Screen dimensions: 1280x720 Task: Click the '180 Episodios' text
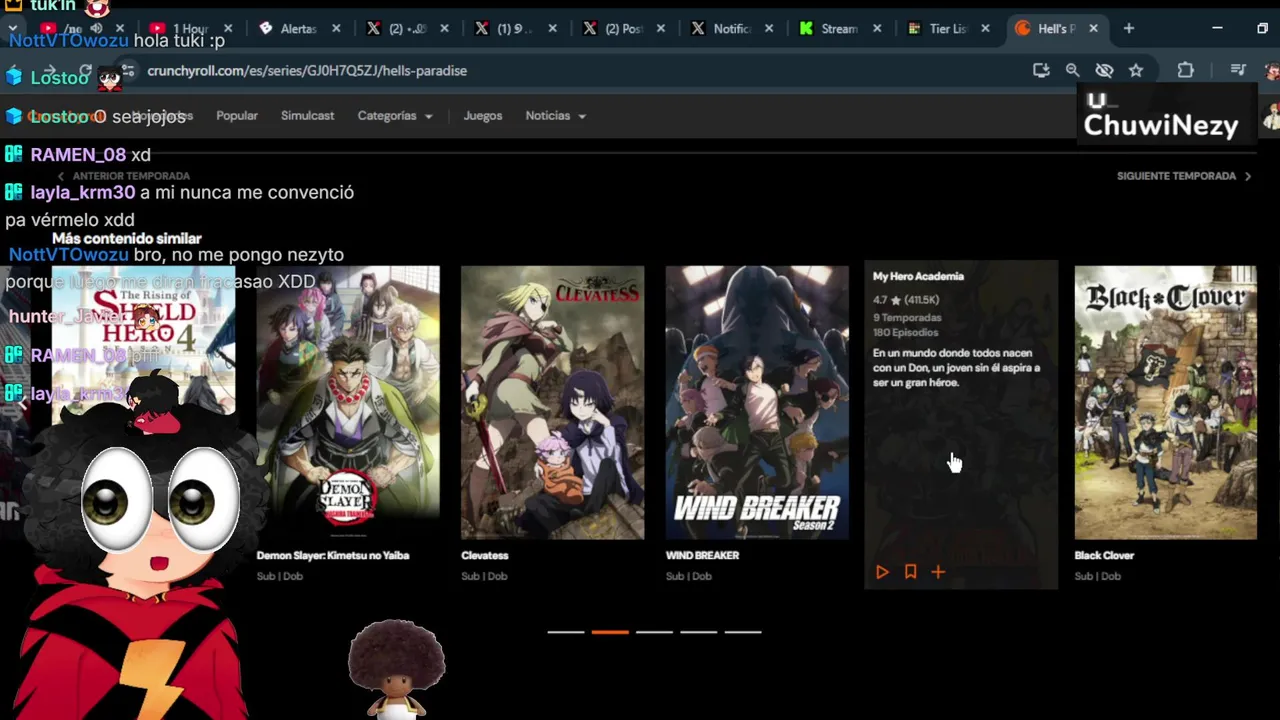906,332
